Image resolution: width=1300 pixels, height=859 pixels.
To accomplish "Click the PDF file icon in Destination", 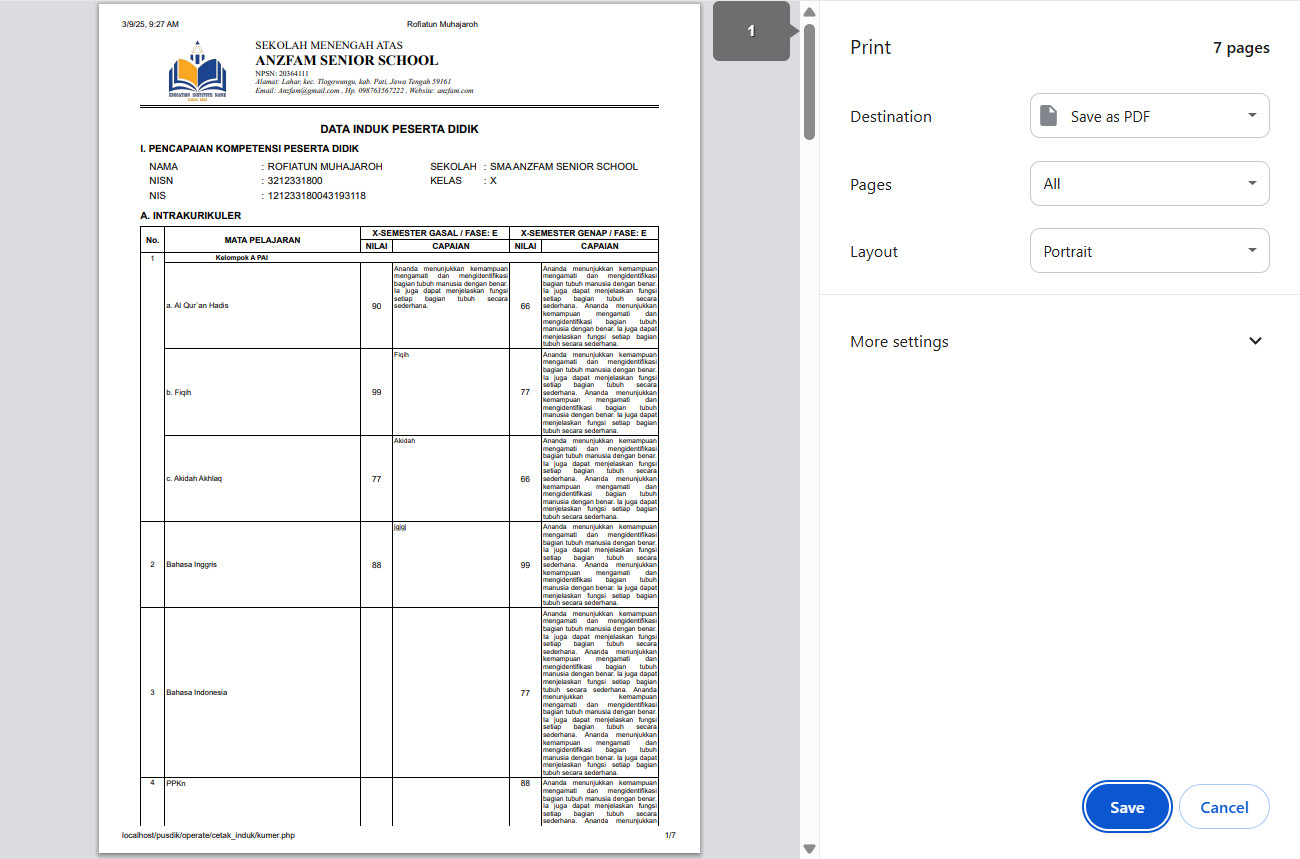I will pos(1048,116).
